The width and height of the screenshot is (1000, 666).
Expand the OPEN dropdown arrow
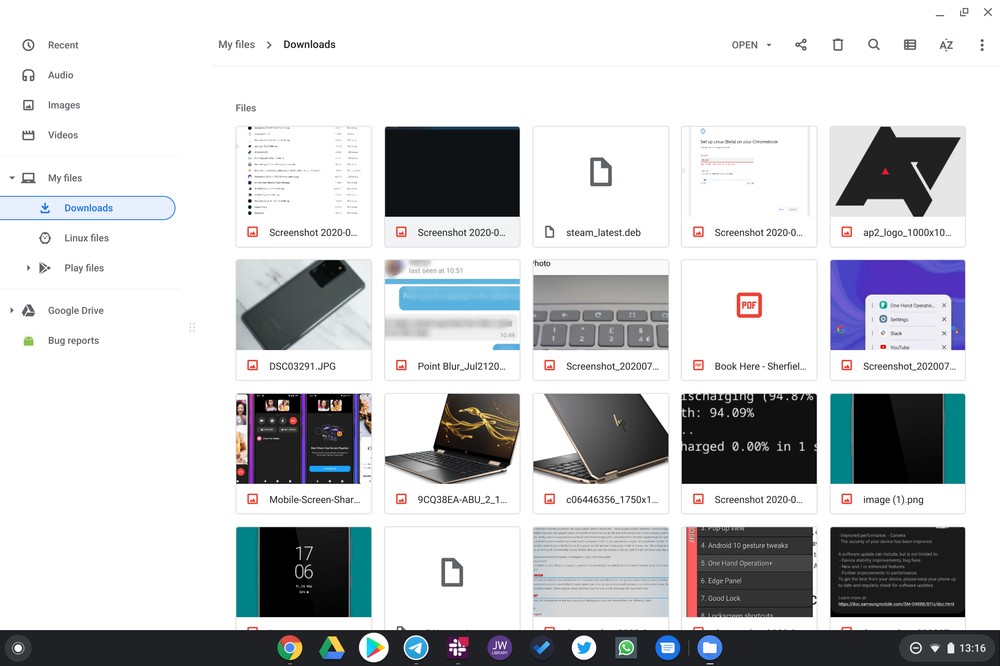coord(769,45)
